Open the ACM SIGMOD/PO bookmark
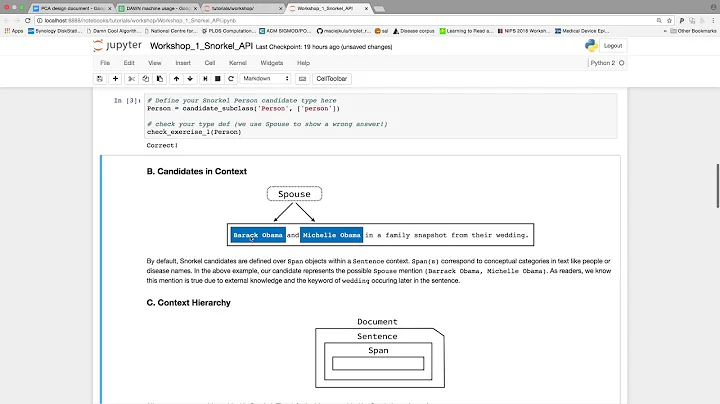720x404 pixels. [285, 31]
